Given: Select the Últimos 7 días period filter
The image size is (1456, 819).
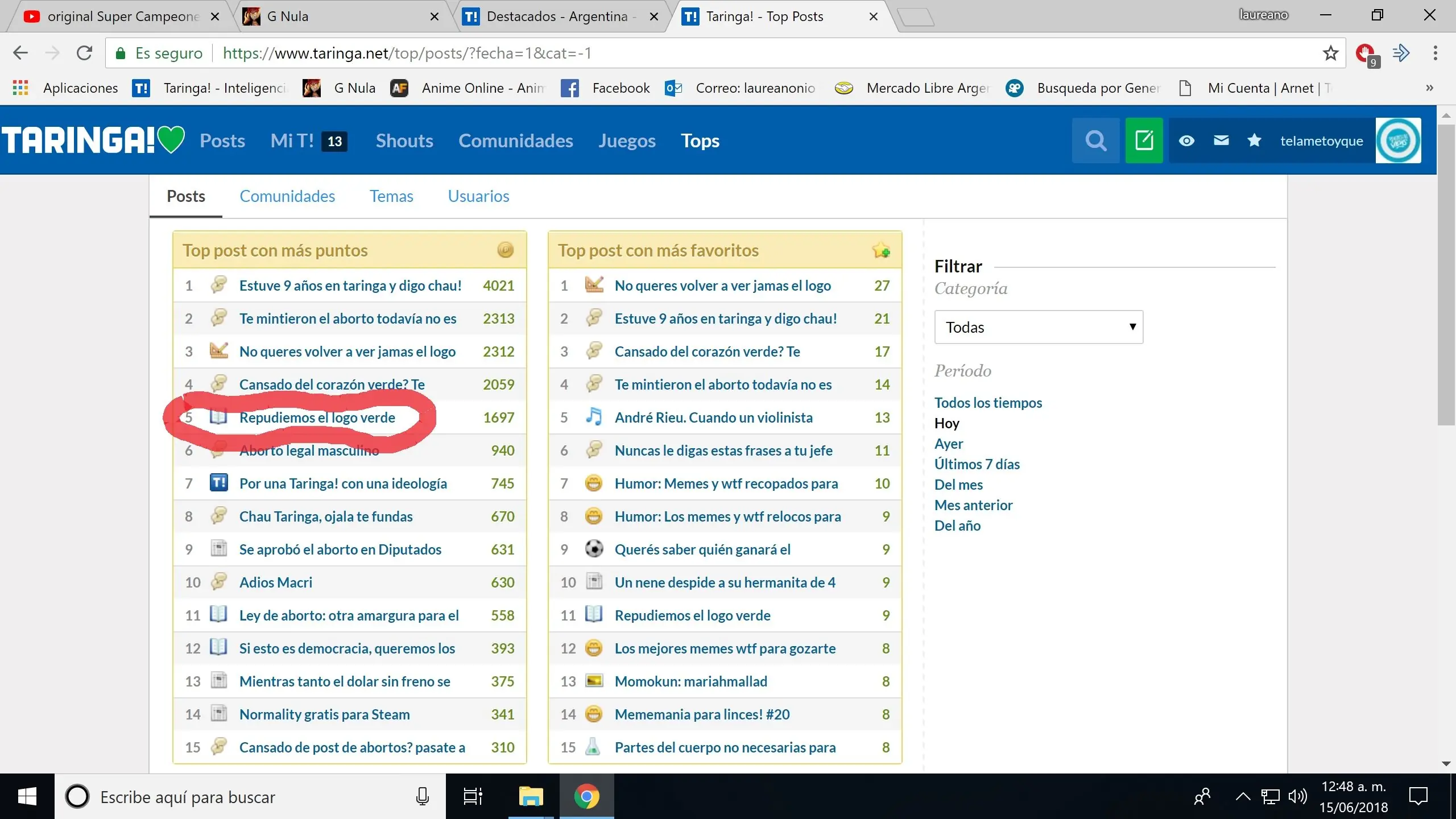Looking at the screenshot, I should pyautogui.click(x=977, y=464).
